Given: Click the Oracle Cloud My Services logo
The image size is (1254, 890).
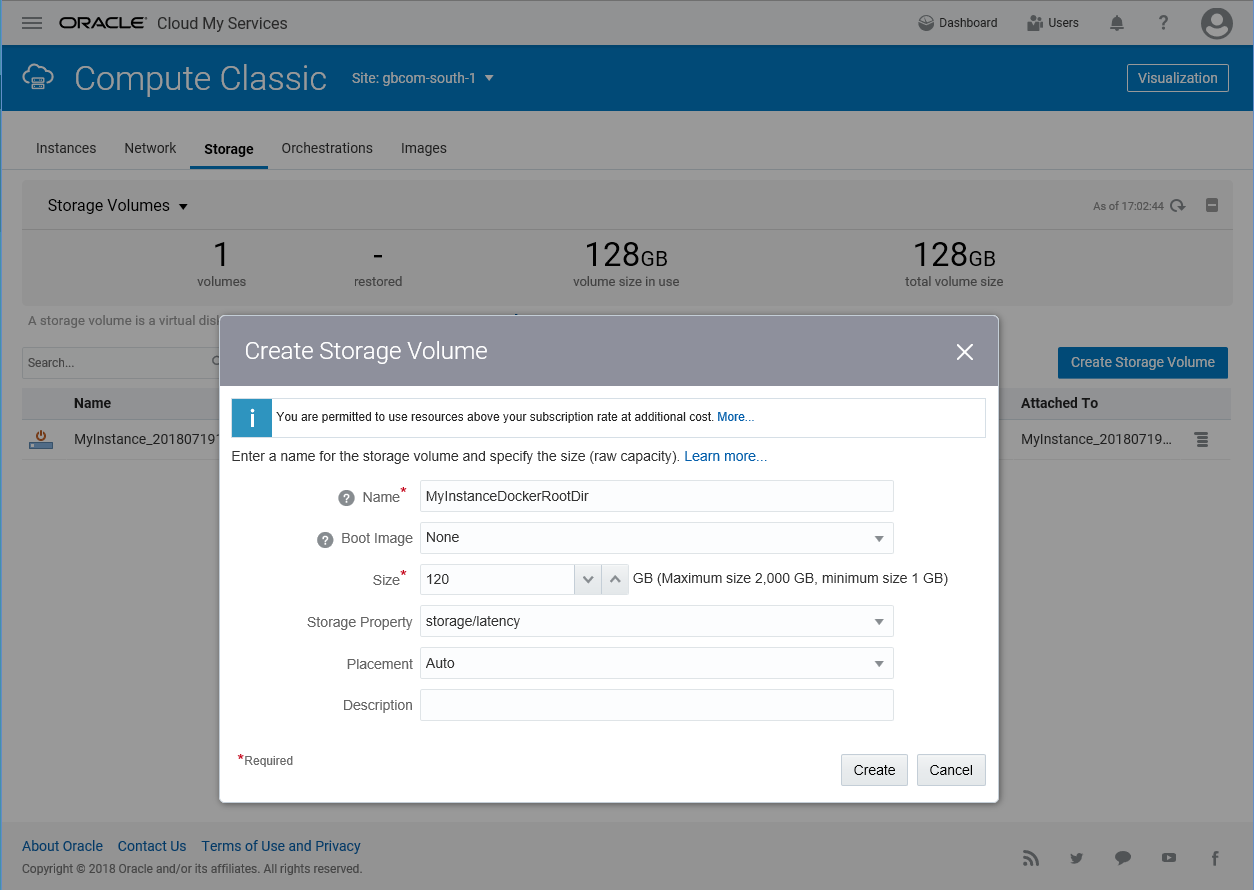Looking at the screenshot, I should (x=173, y=23).
